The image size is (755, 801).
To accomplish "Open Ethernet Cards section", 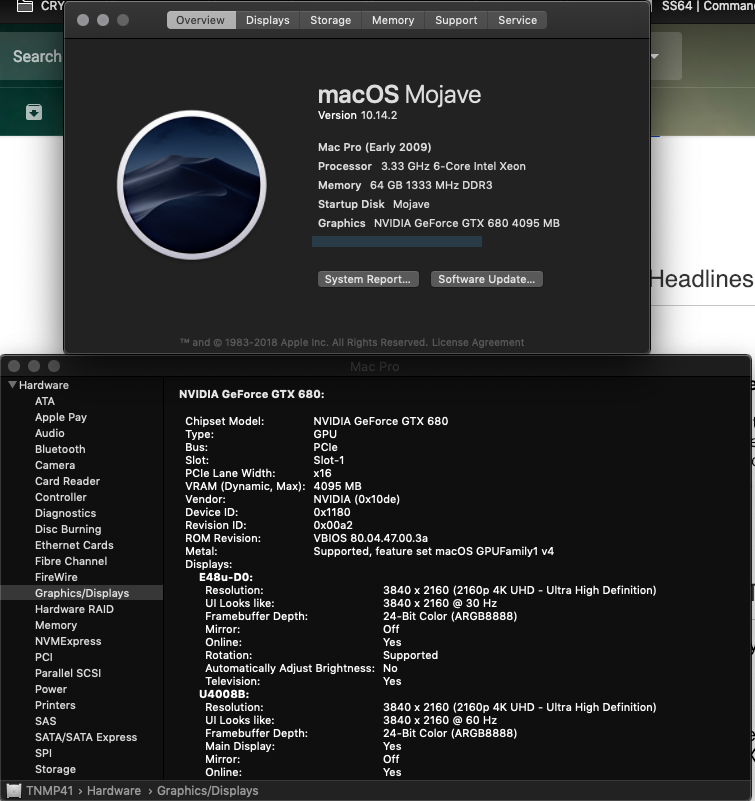I will pyautogui.click(x=74, y=545).
